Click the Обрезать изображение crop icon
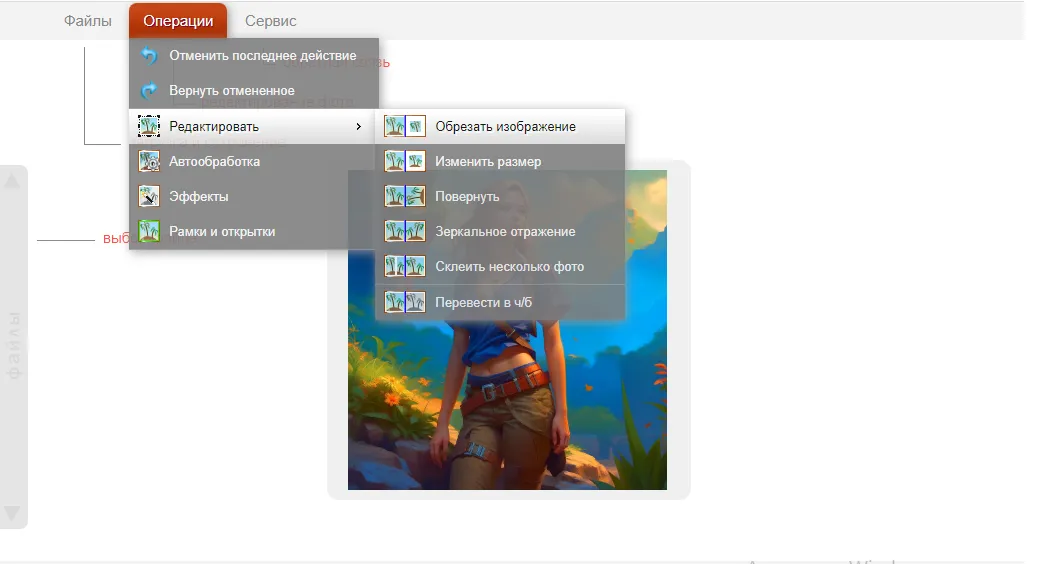Viewport: 1042px width, 564px height. coord(405,126)
